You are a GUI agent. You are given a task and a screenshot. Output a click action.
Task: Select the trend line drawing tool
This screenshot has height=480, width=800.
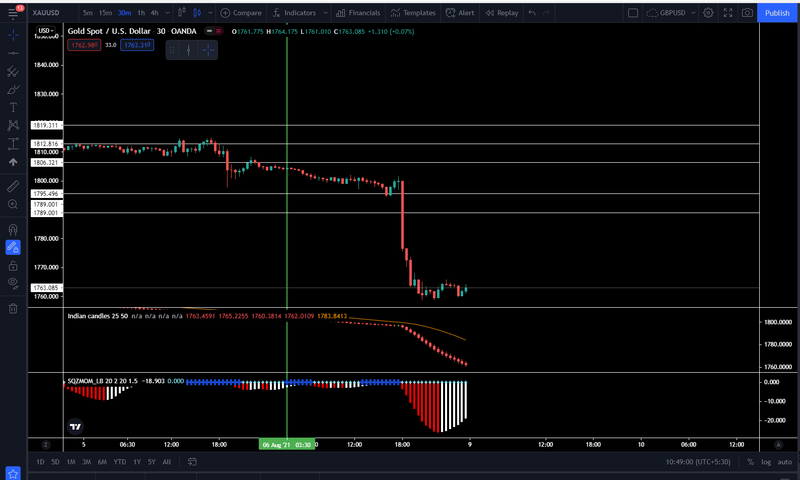pos(13,53)
